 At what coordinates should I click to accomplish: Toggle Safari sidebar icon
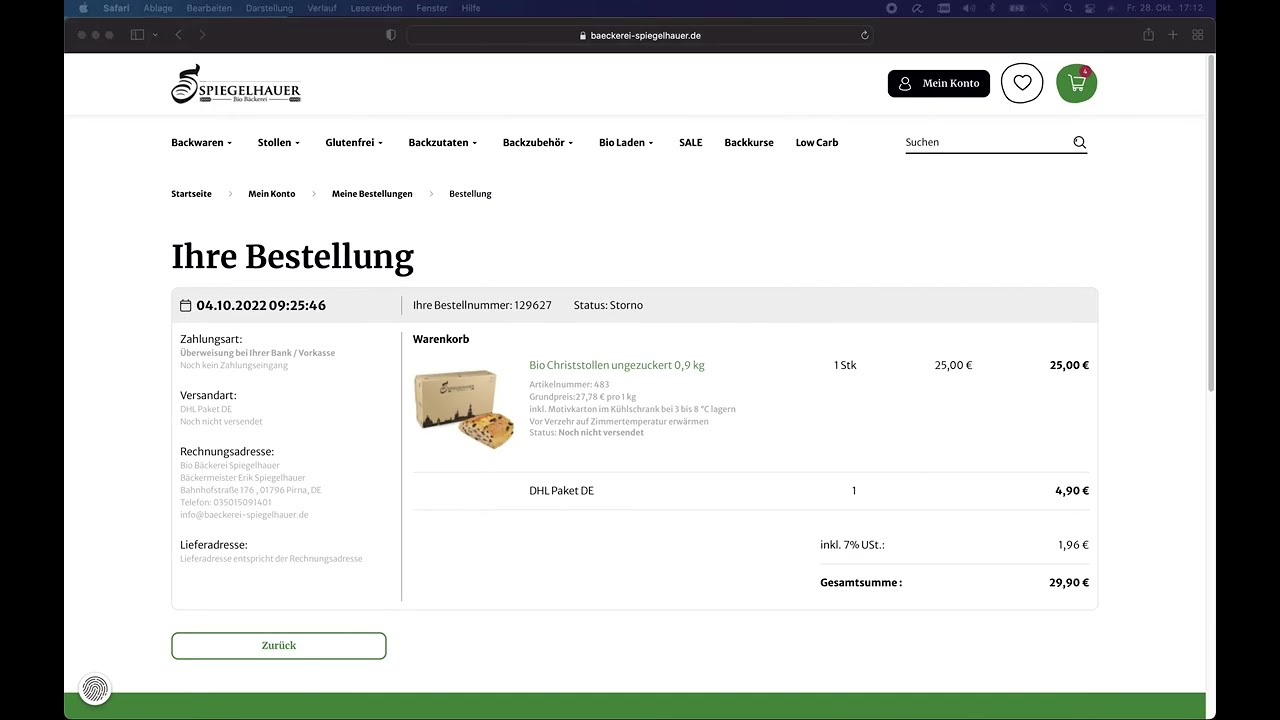(x=137, y=35)
